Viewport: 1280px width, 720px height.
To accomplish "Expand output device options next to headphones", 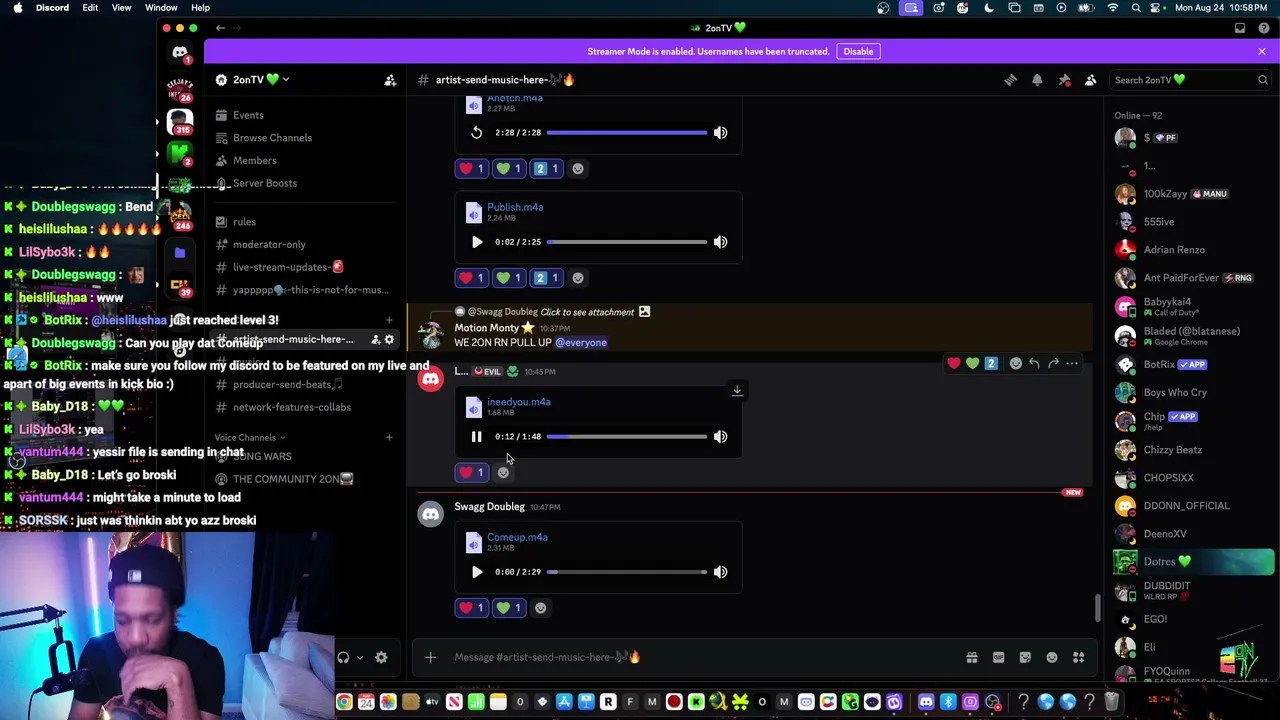I will pyautogui.click(x=359, y=658).
